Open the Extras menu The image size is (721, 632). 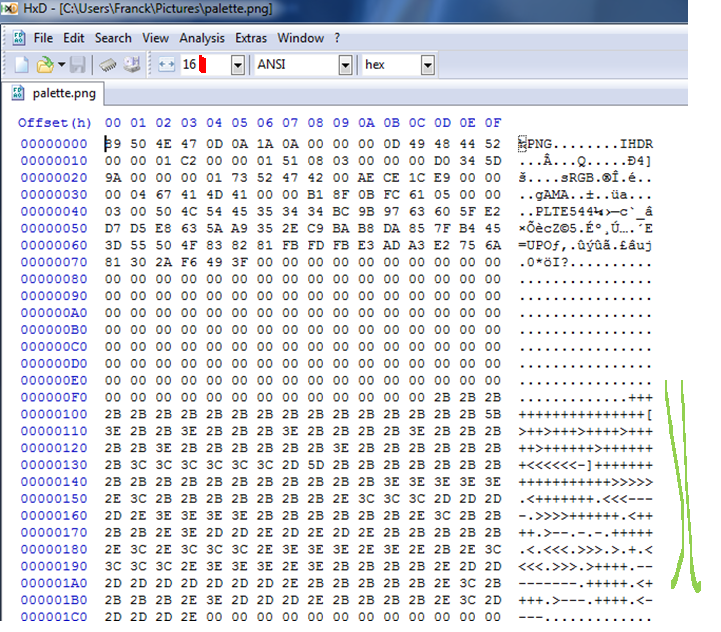(251, 38)
